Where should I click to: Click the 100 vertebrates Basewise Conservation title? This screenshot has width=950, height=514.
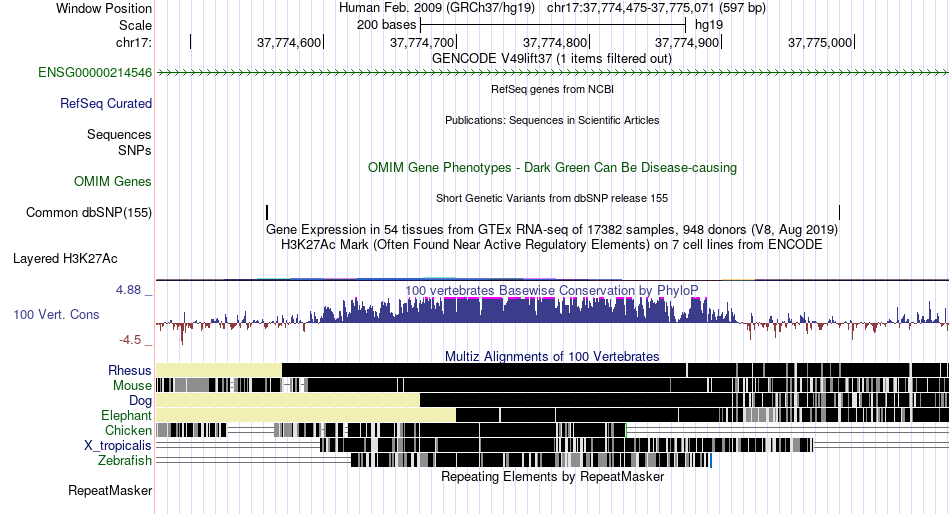click(x=552, y=290)
